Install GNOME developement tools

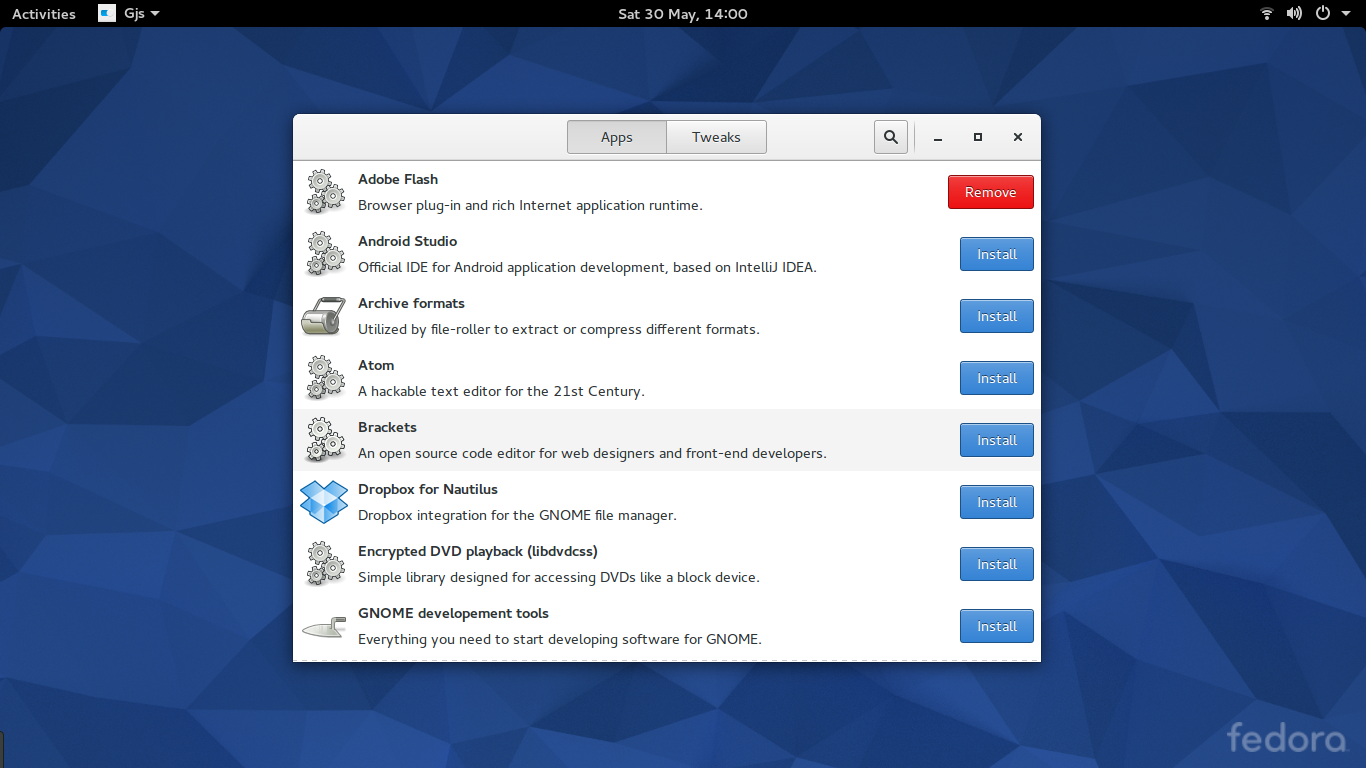tap(997, 626)
